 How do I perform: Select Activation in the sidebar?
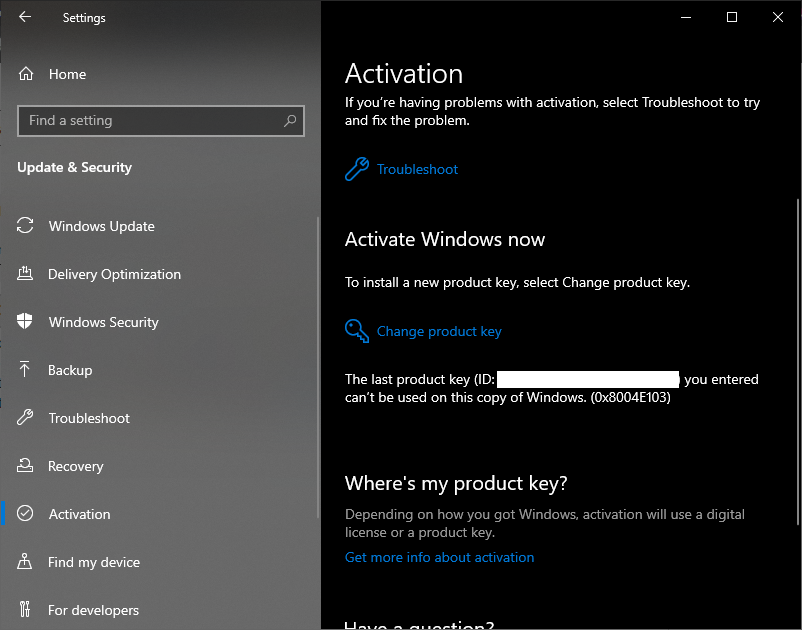click(x=80, y=514)
